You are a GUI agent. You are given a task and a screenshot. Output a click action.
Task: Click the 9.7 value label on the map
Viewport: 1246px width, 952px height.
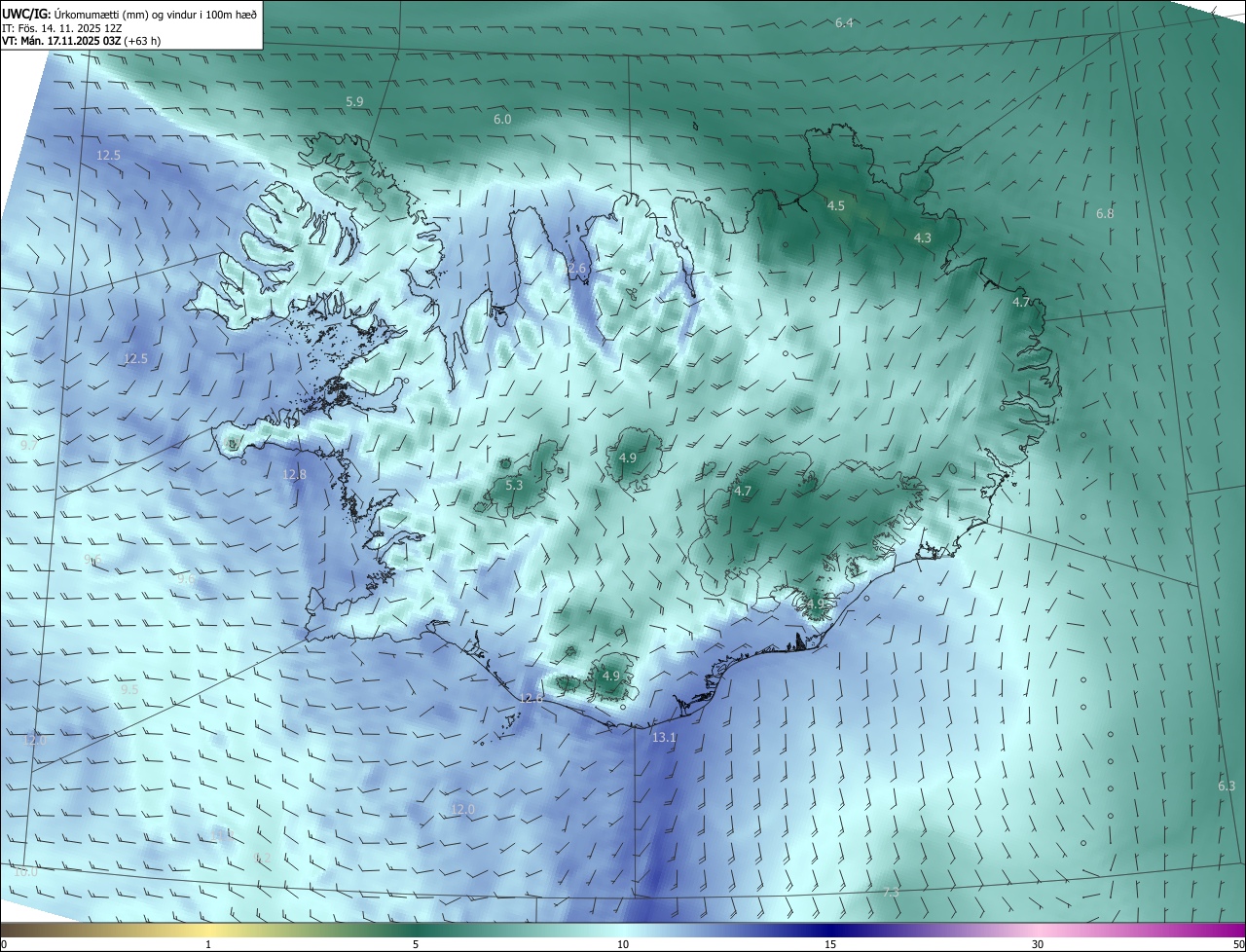pyautogui.click(x=28, y=444)
